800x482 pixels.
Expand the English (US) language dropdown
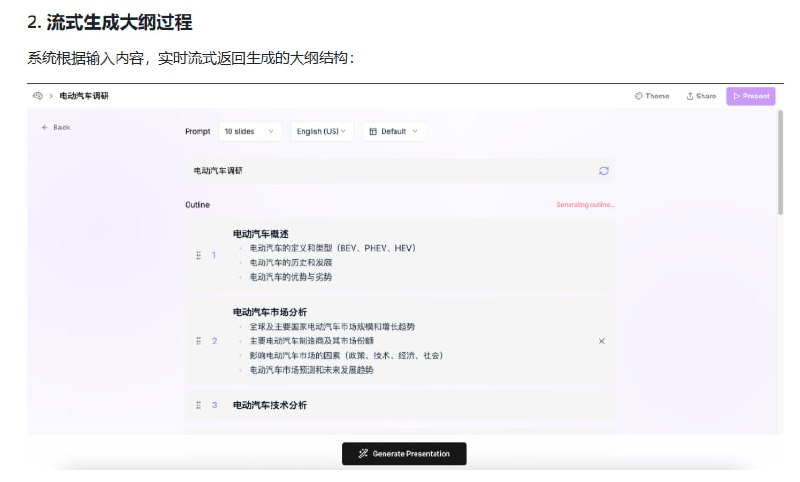[x=322, y=131]
